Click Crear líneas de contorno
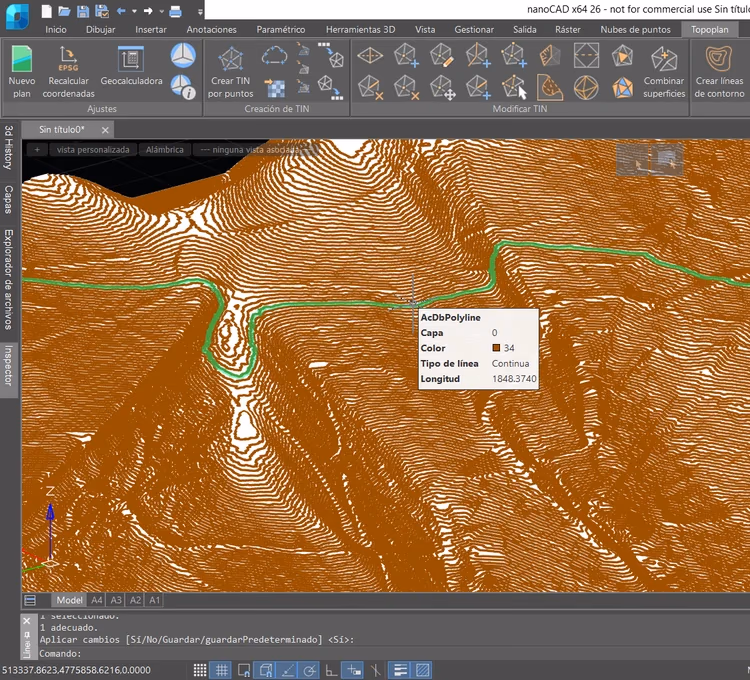This screenshot has height=680, width=750. (x=719, y=72)
